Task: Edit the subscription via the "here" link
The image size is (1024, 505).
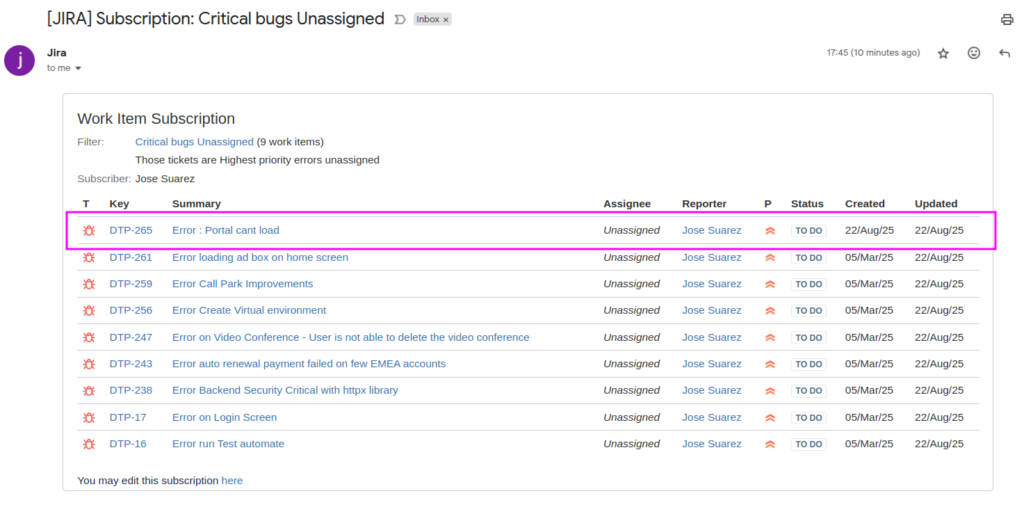Action: point(232,481)
